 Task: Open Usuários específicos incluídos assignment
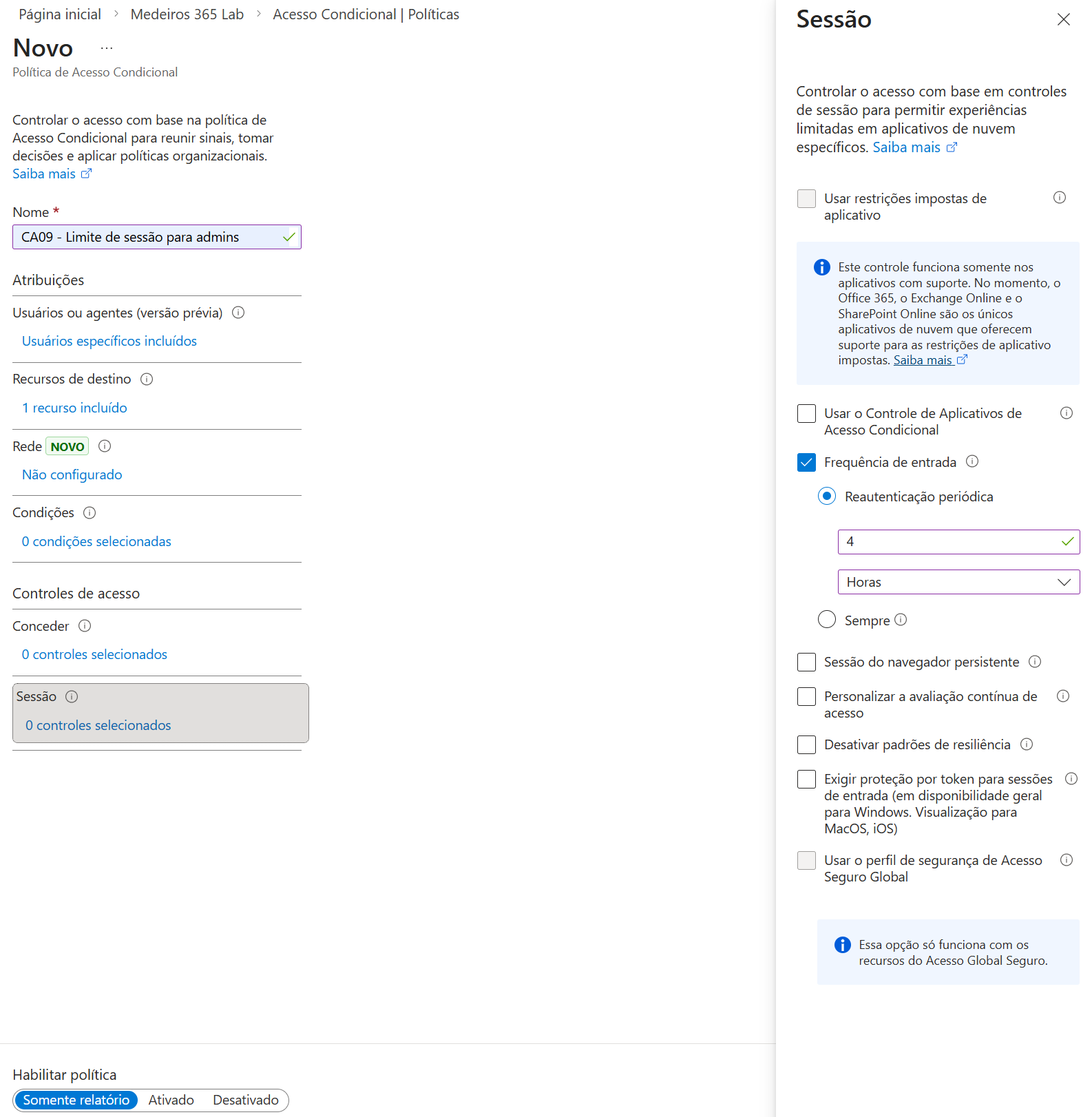(x=109, y=341)
